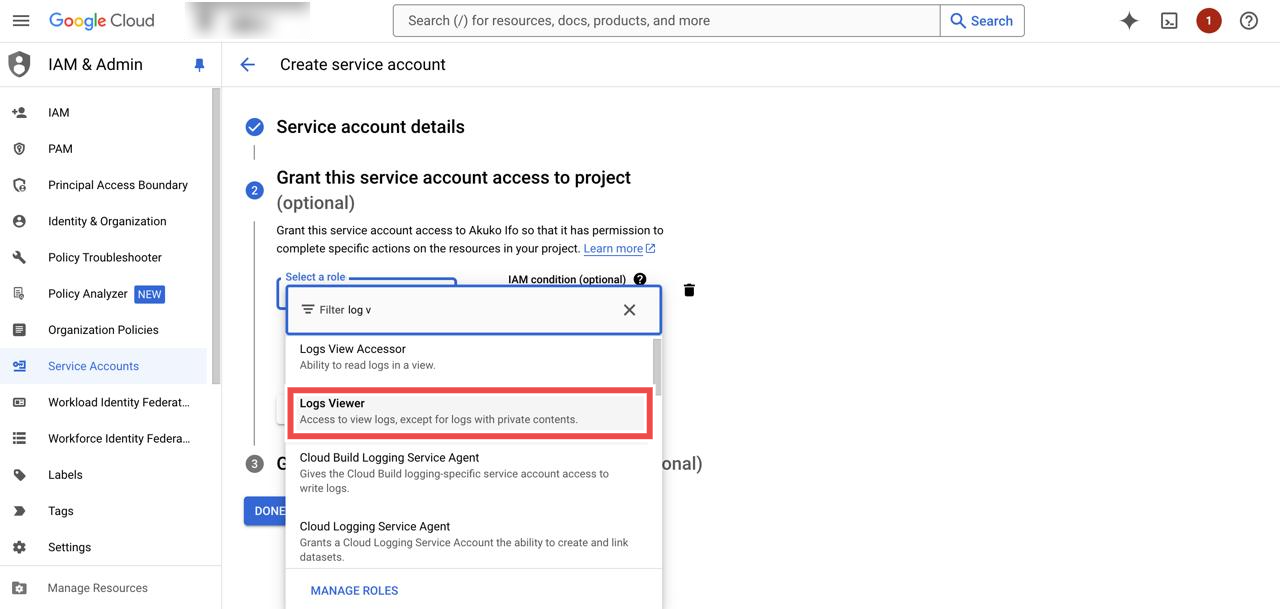Click the Gemini sparkle icon
The image size is (1280, 609).
[x=1129, y=21]
